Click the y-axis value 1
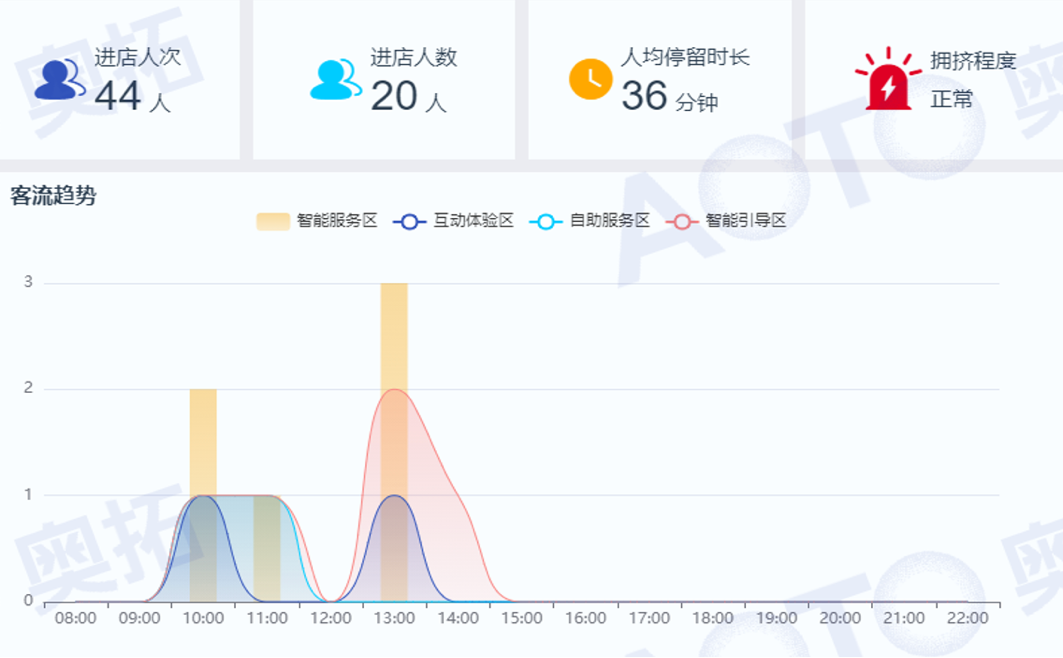 coord(28,494)
